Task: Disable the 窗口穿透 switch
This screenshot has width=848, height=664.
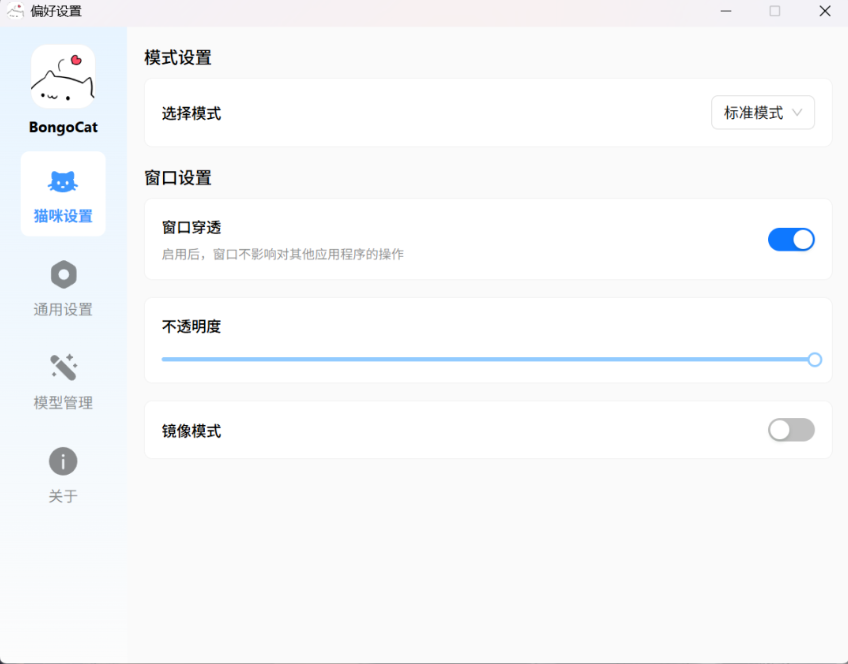Action: [x=791, y=239]
